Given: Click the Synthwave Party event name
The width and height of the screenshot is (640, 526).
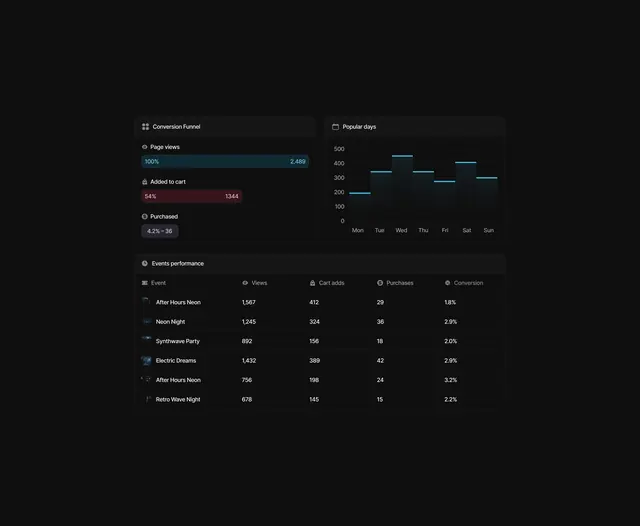Looking at the screenshot, I should click(x=178, y=341).
